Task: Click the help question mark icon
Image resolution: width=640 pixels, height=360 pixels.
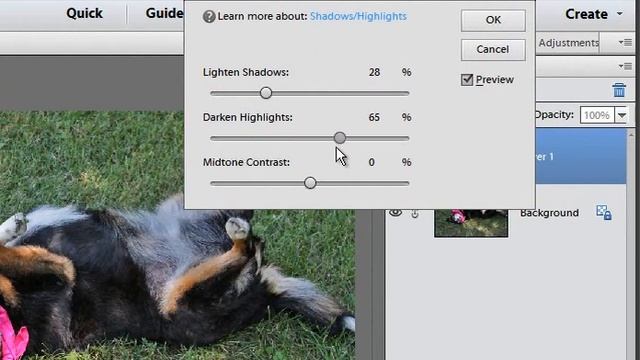Action: pos(209,17)
